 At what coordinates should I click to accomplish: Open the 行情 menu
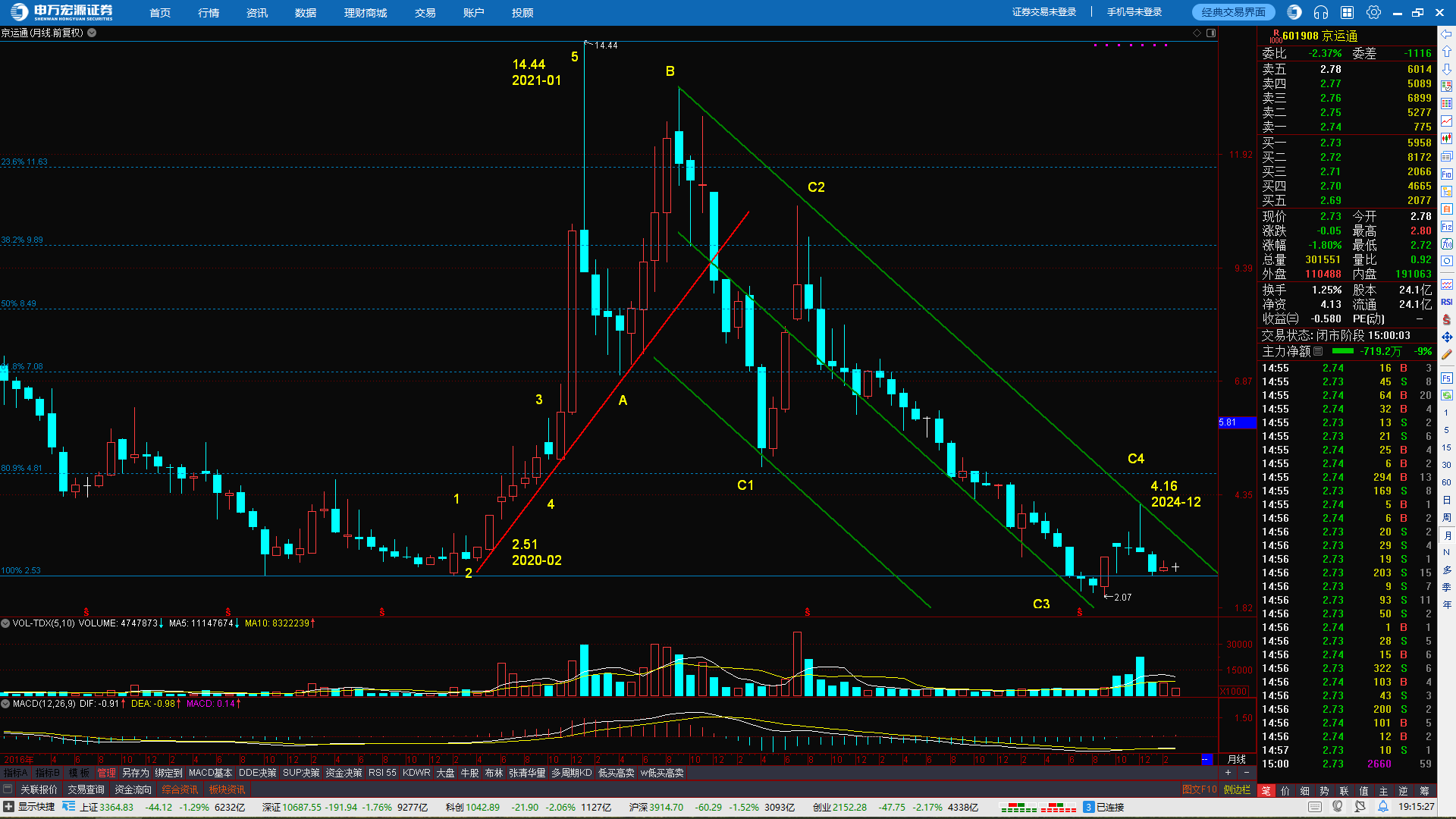[209, 13]
